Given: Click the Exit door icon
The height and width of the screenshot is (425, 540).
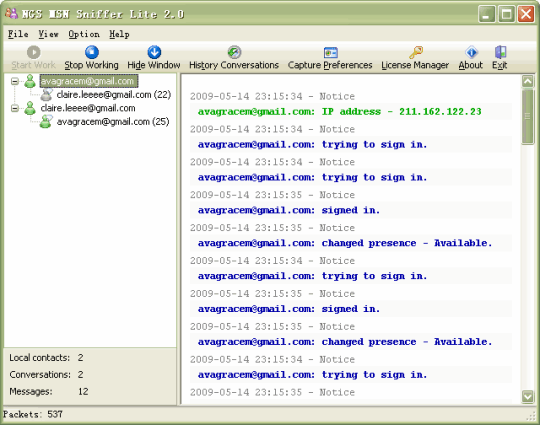Looking at the screenshot, I should click(x=500, y=52).
